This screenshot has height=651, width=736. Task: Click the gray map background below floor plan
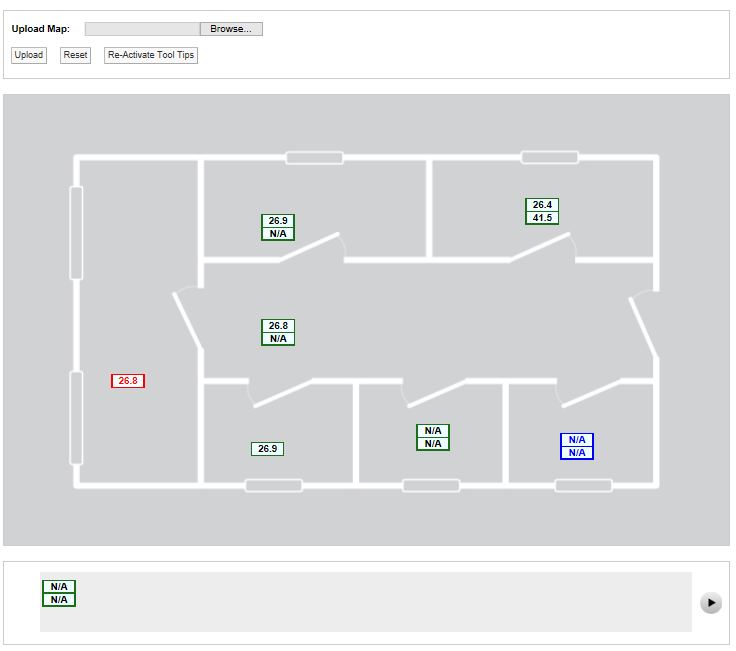point(370,518)
